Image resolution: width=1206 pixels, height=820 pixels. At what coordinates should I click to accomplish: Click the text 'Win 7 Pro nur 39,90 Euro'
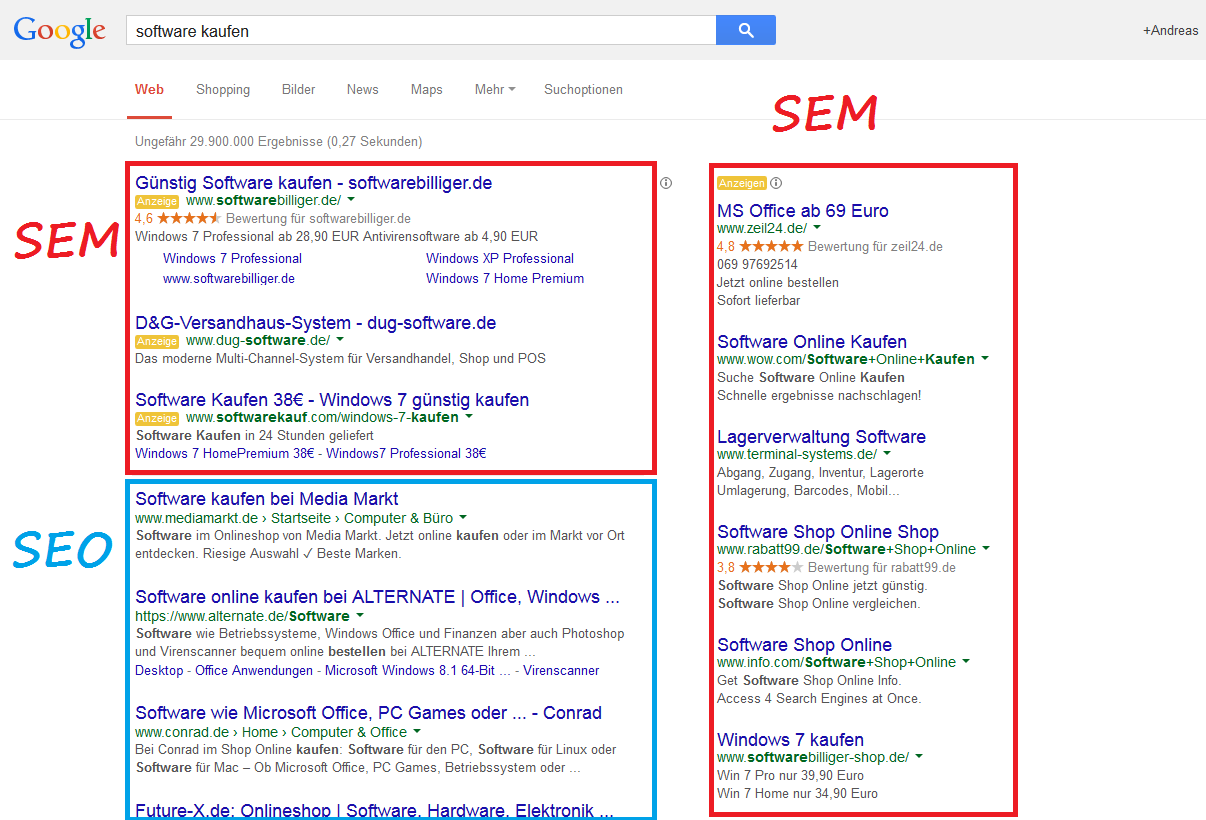[x=790, y=775]
